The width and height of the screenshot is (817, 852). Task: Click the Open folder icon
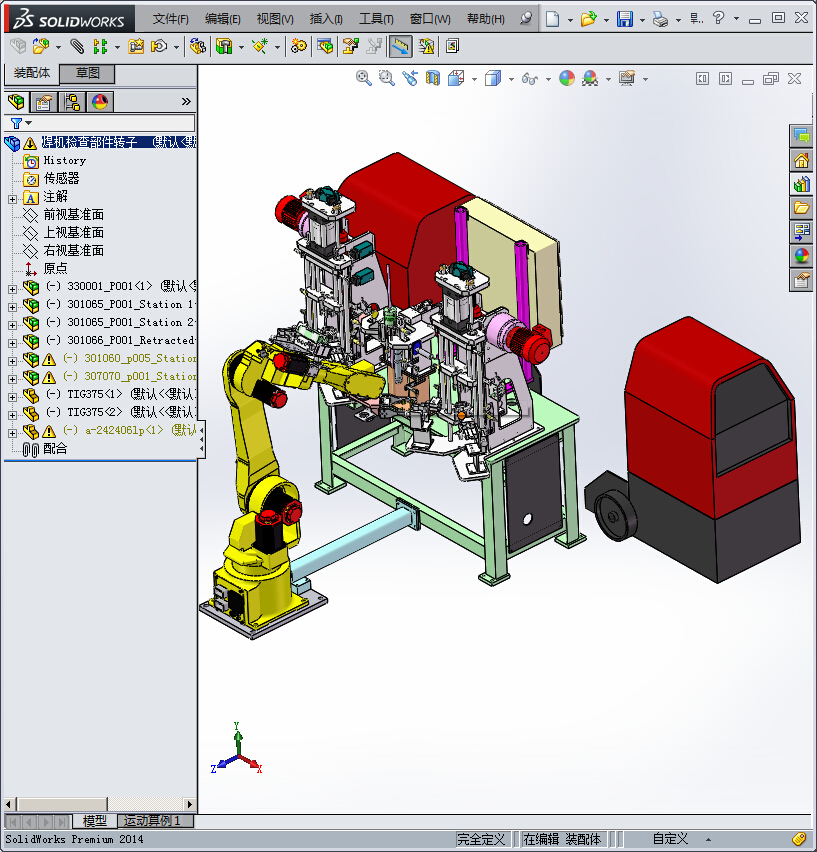pyautogui.click(x=588, y=19)
